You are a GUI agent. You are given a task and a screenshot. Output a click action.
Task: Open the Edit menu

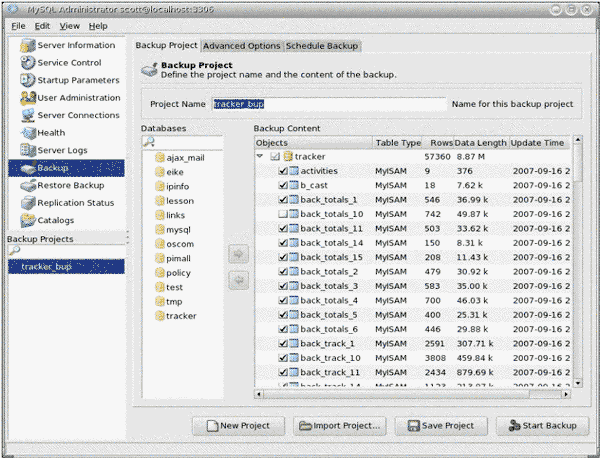point(42,26)
